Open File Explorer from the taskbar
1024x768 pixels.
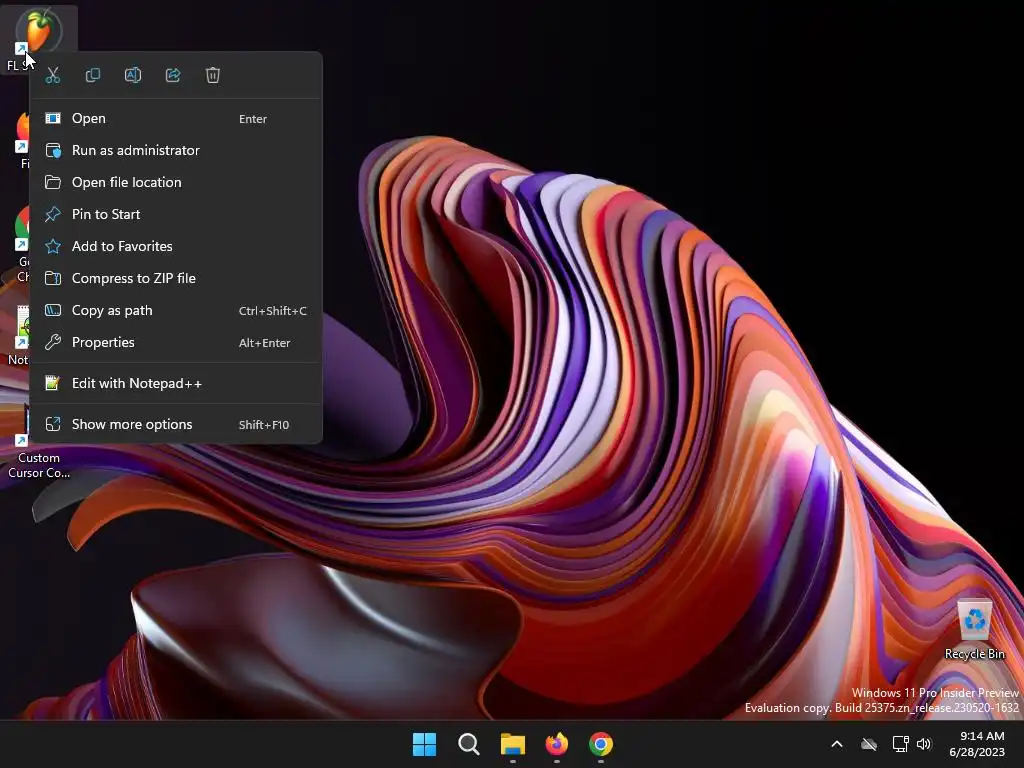click(513, 744)
